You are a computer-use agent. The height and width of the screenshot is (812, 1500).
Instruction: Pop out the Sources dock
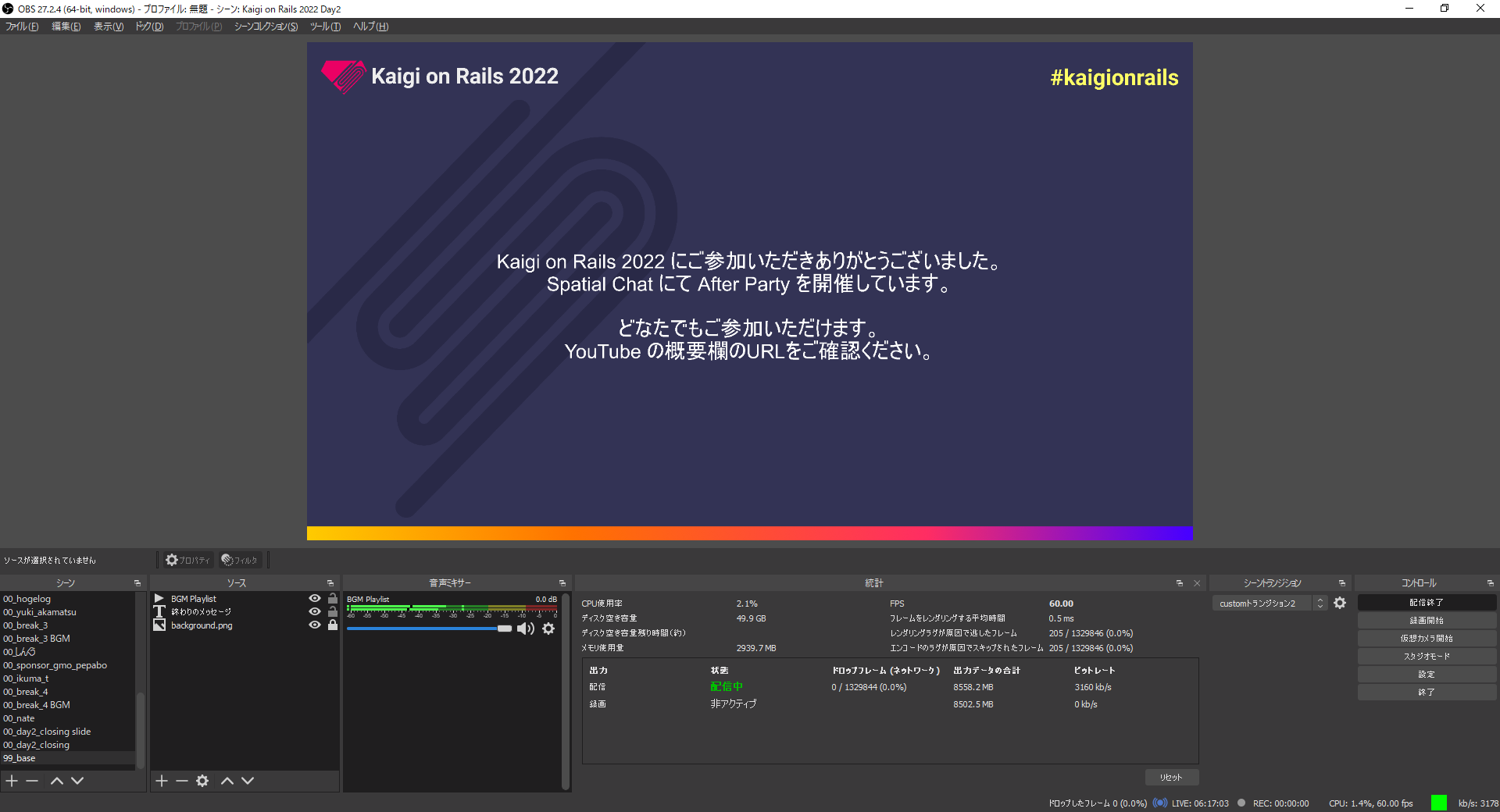(330, 583)
